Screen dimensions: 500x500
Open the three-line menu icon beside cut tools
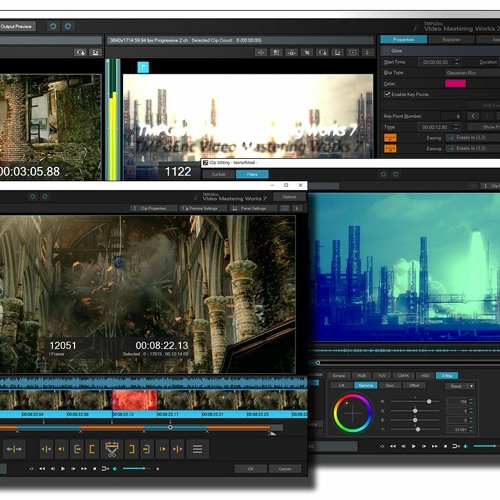(x=197, y=449)
